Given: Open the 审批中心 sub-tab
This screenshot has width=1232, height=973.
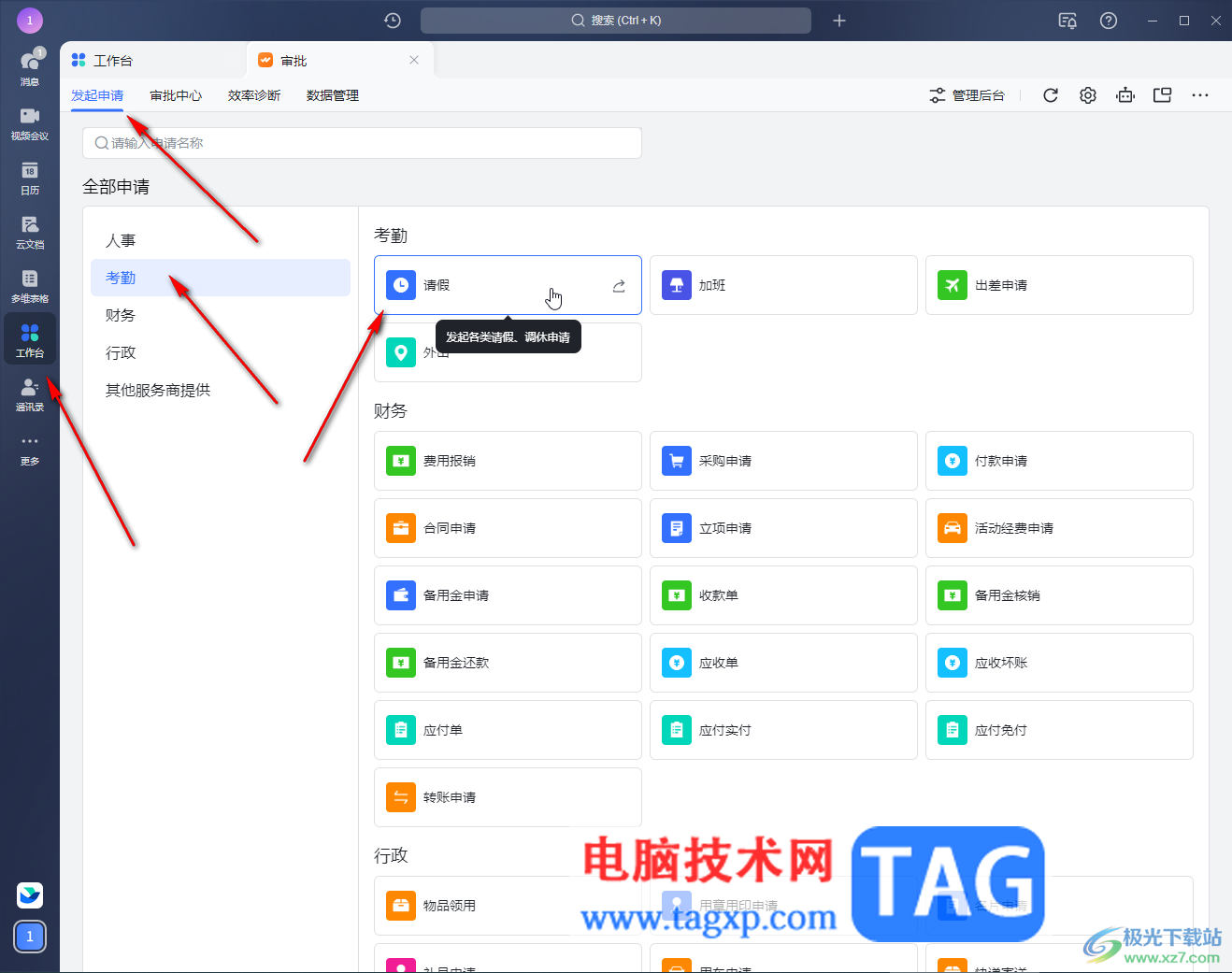Looking at the screenshot, I should [176, 95].
